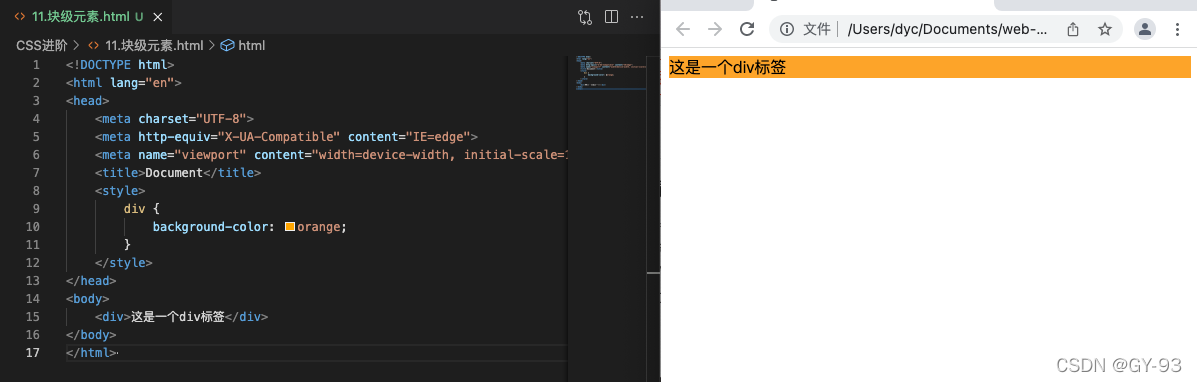Bookmark this page with star icon

1105,29
